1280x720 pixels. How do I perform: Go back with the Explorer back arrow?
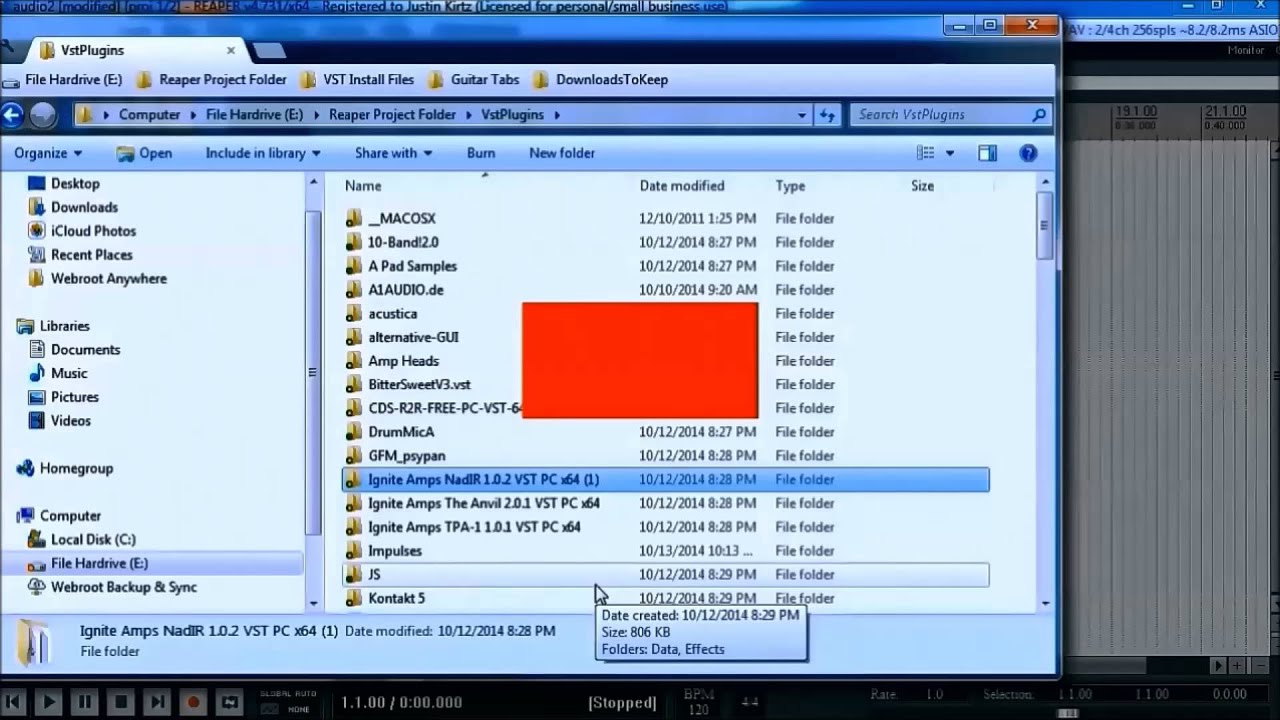pos(12,115)
